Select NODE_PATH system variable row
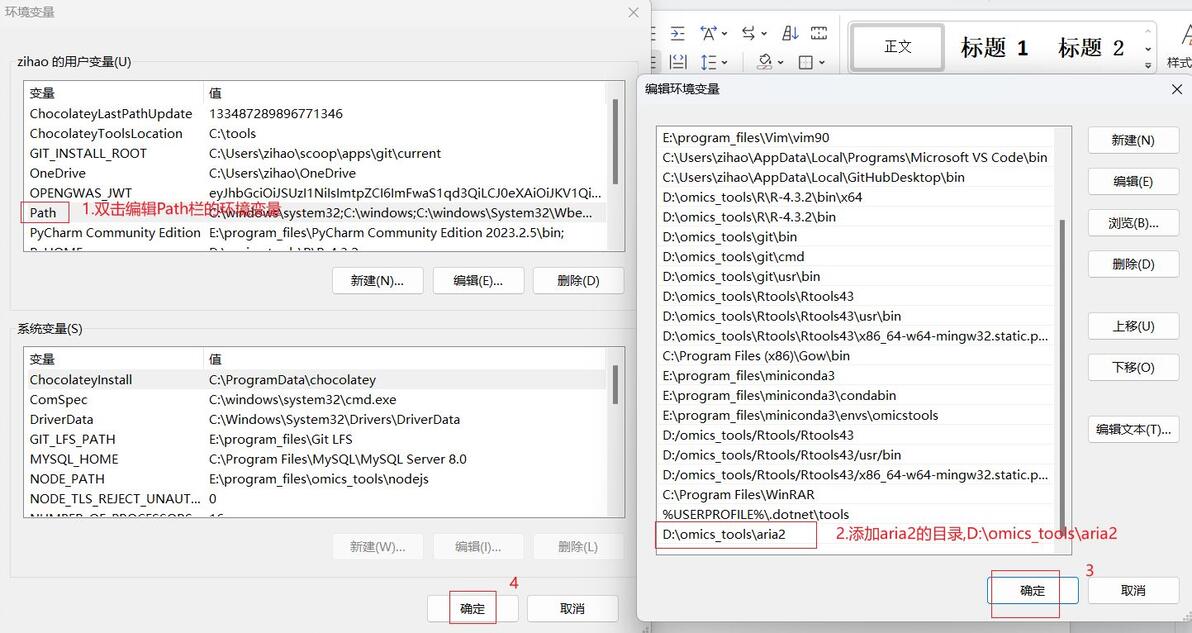 (315, 479)
